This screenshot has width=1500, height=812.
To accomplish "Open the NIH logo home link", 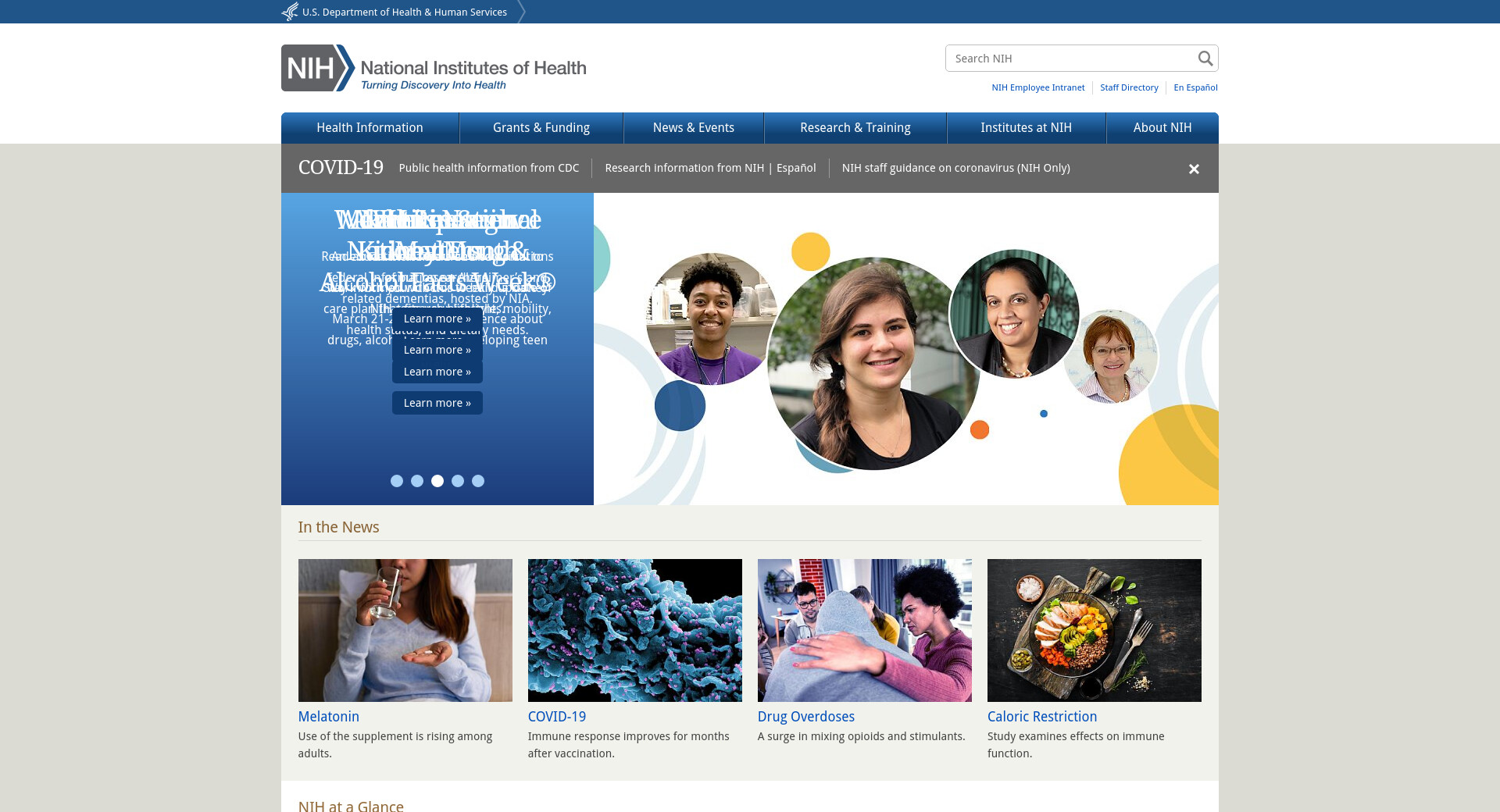I will (434, 68).
